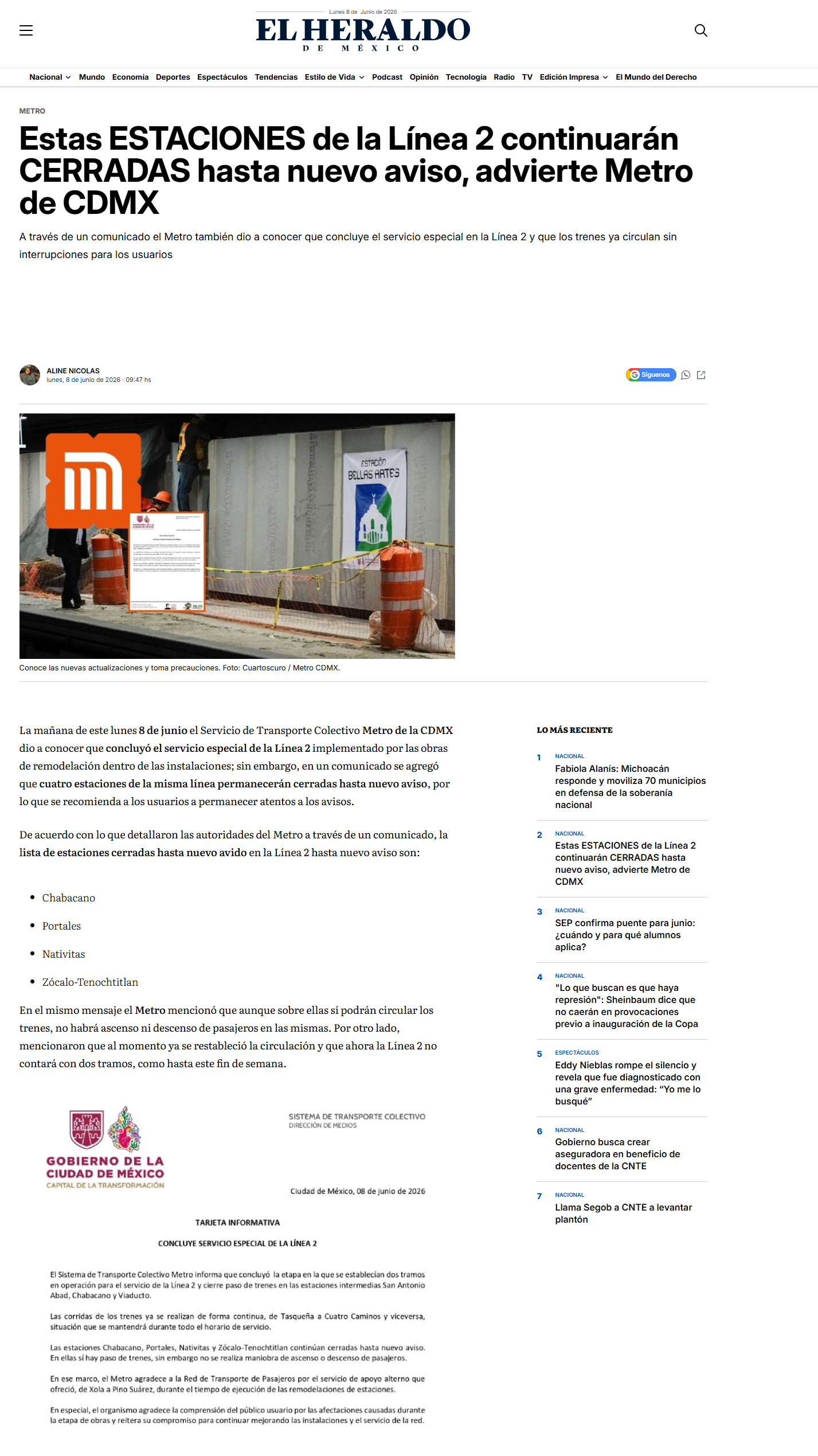Viewport: 818px width, 1456px height.
Task: Go to the Opinión section
Action: click(424, 77)
